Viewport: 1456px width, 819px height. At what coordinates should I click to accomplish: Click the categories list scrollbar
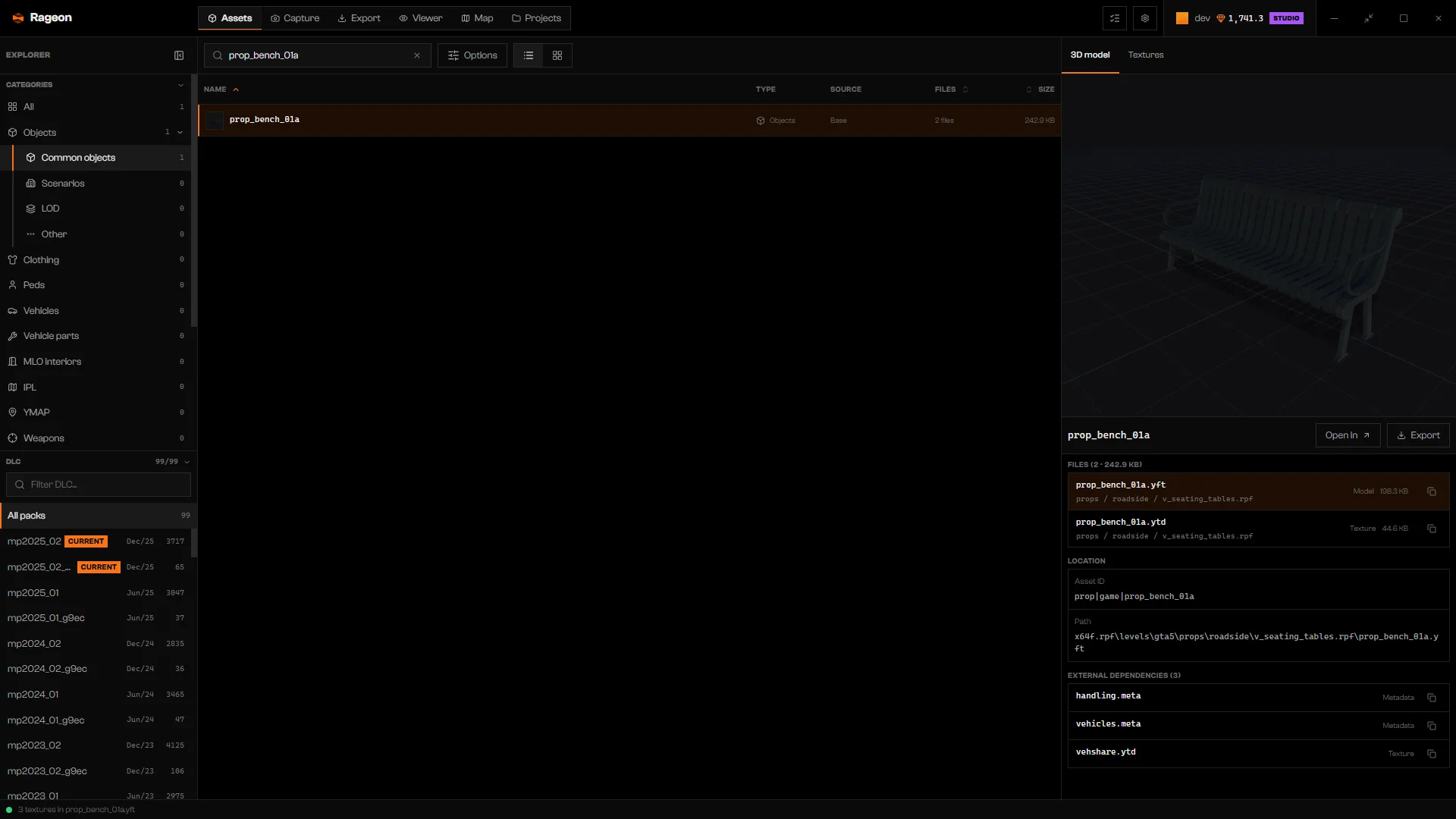194,201
